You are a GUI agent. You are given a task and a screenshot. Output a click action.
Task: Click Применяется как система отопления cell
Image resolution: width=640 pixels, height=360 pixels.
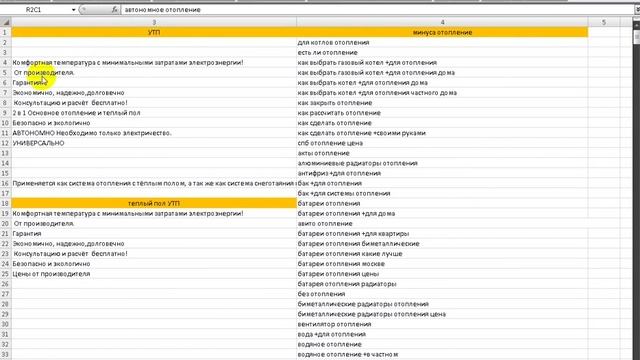154,183
